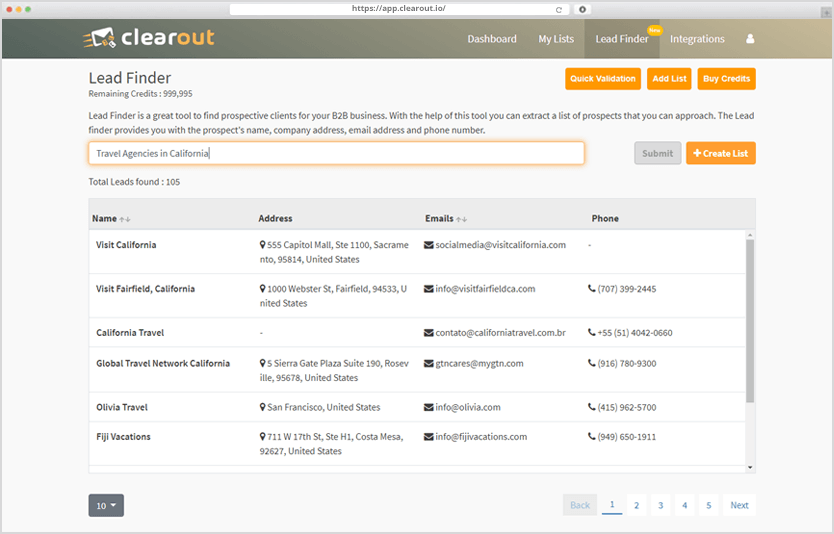
Task: Select the California Travel name cell
Action: tap(130, 333)
